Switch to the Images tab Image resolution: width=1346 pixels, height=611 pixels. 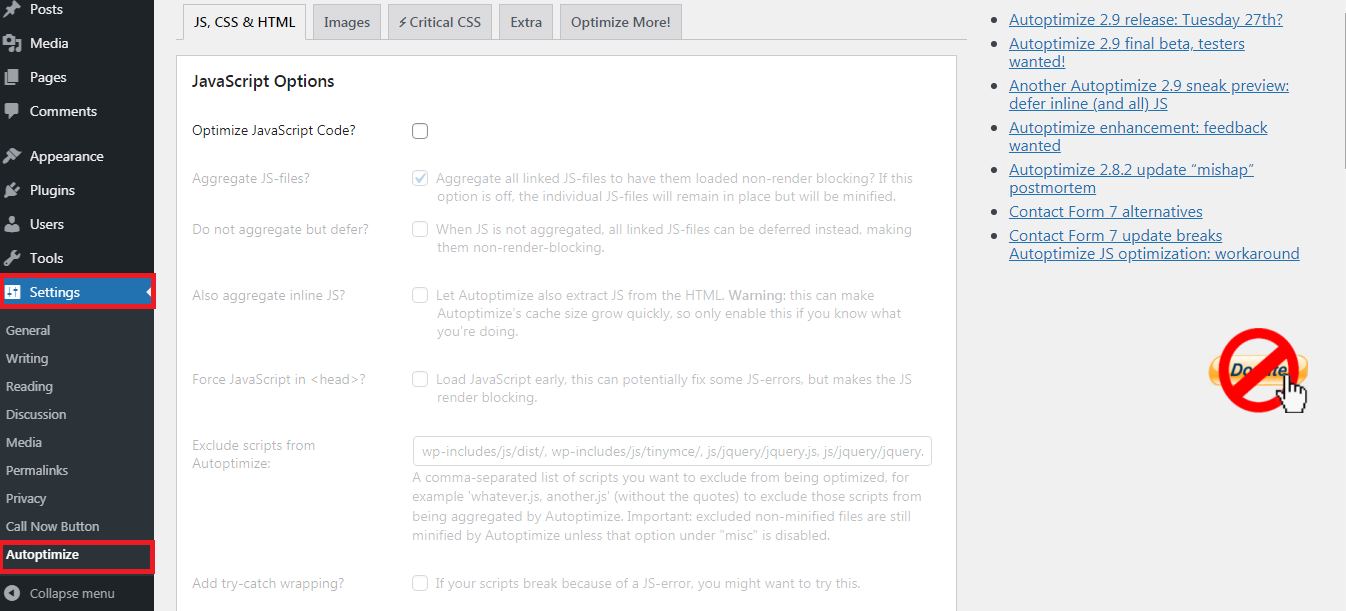point(347,22)
